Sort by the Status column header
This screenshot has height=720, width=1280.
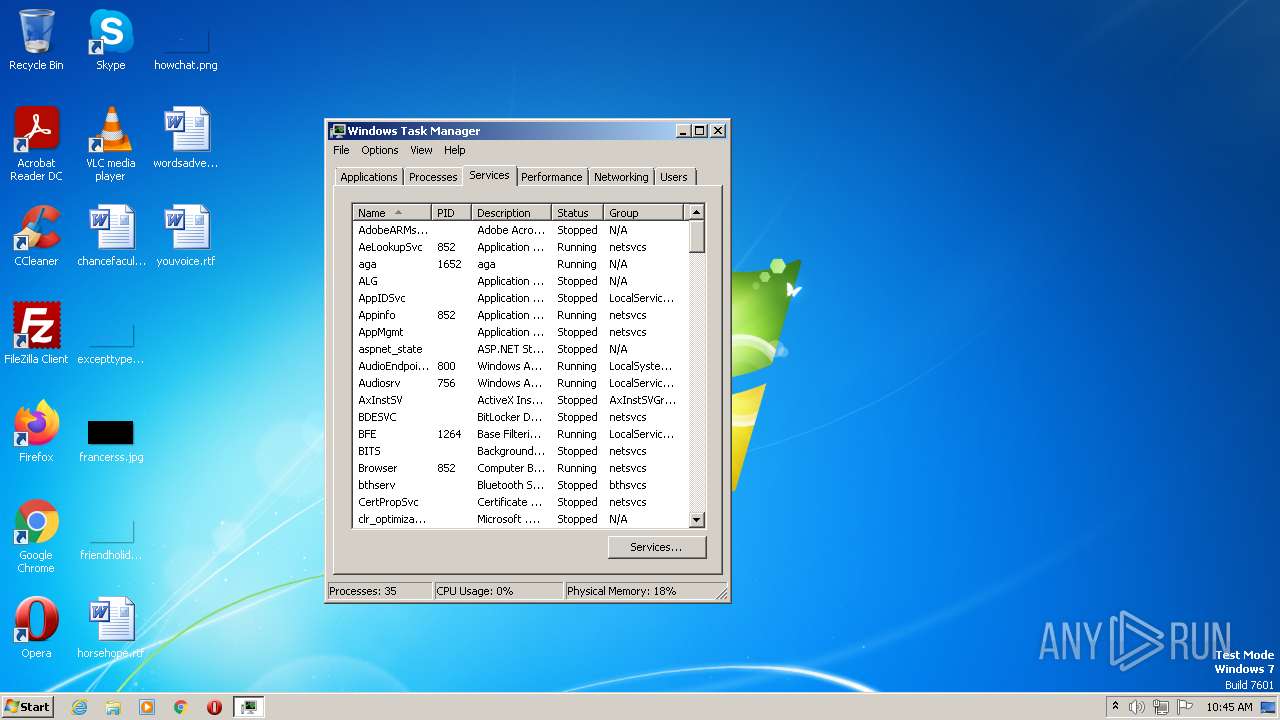pyautogui.click(x=578, y=213)
